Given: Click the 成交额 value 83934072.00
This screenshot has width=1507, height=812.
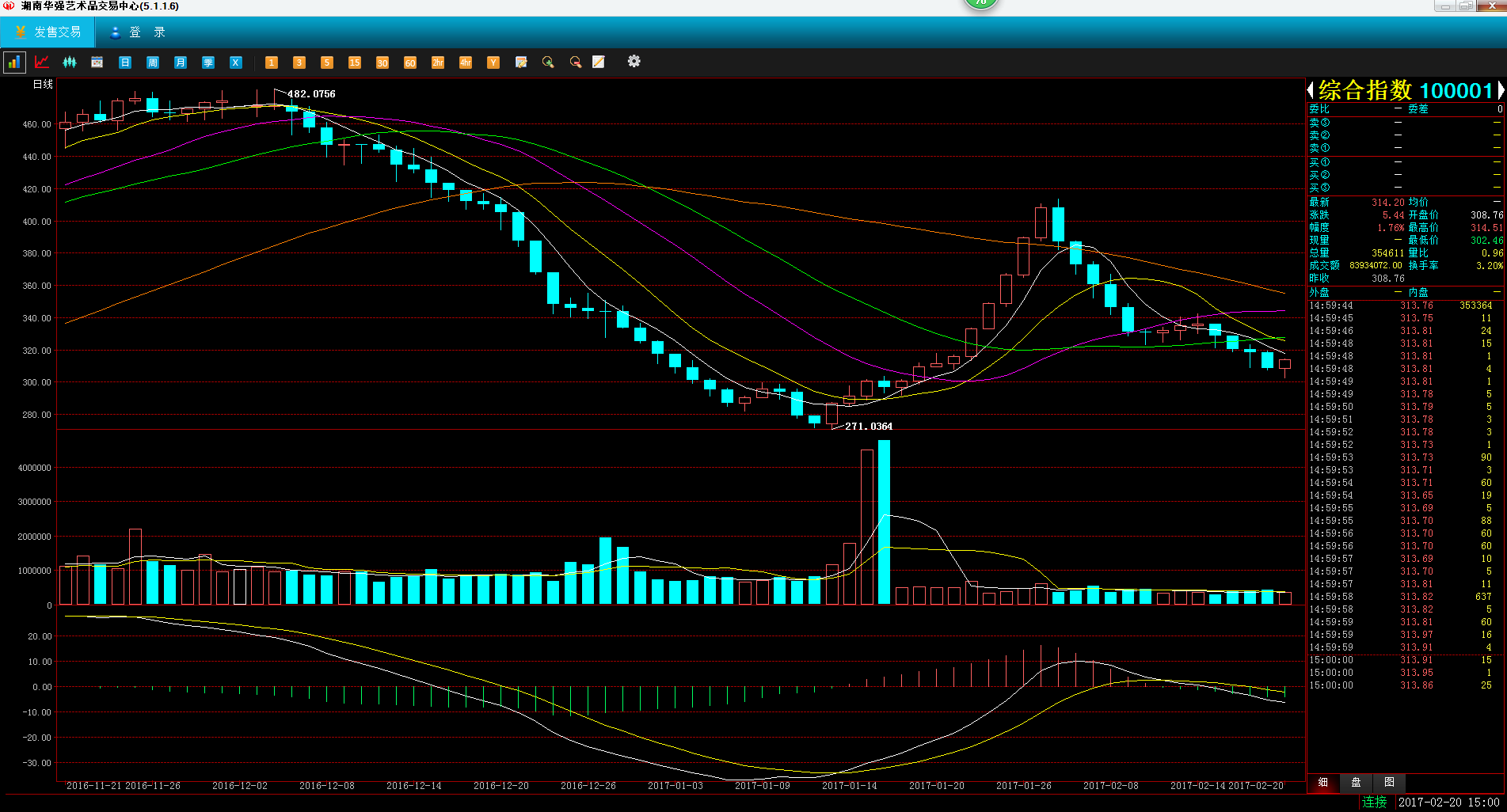Looking at the screenshot, I should (x=1376, y=266).
